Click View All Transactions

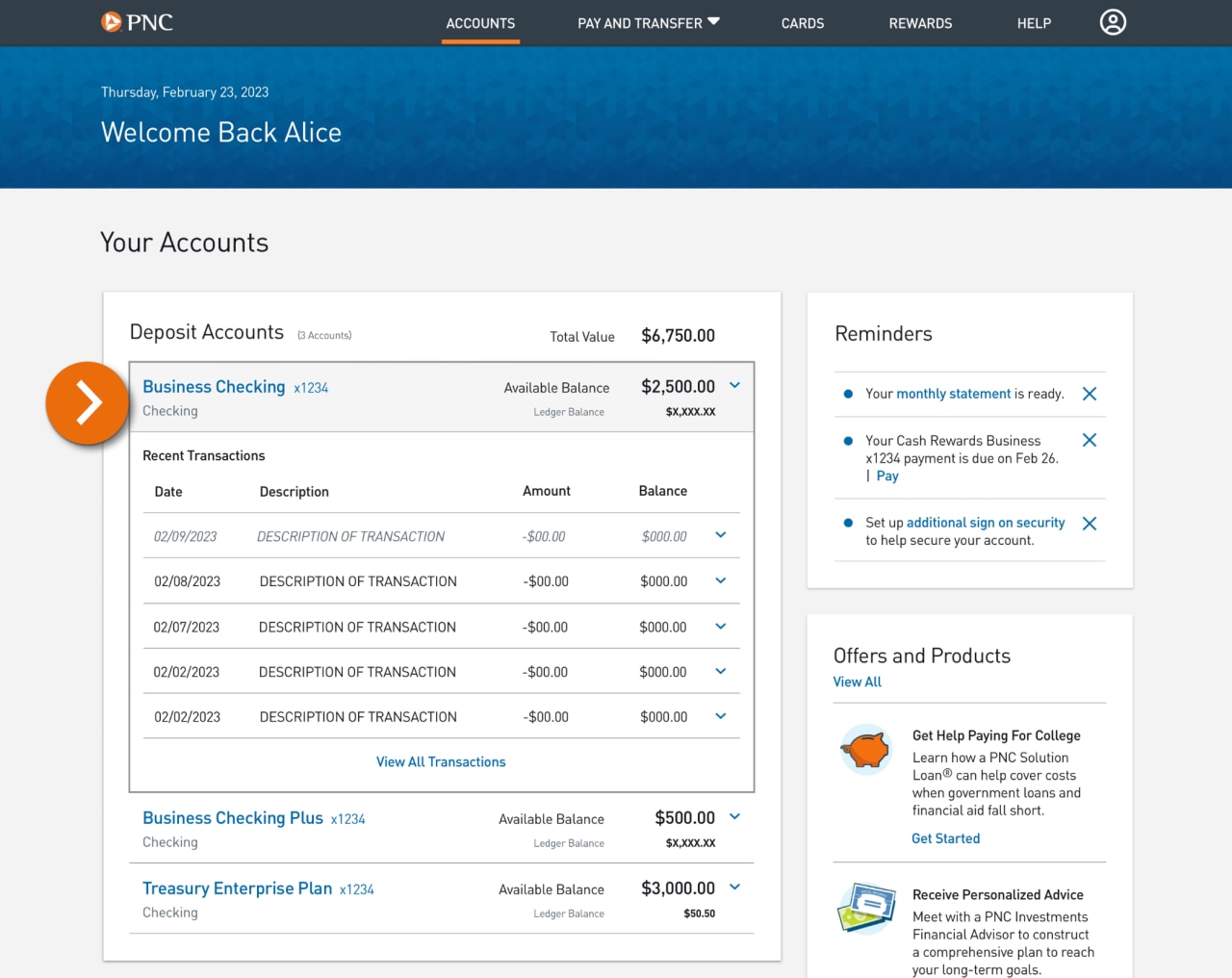click(x=440, y=761)
